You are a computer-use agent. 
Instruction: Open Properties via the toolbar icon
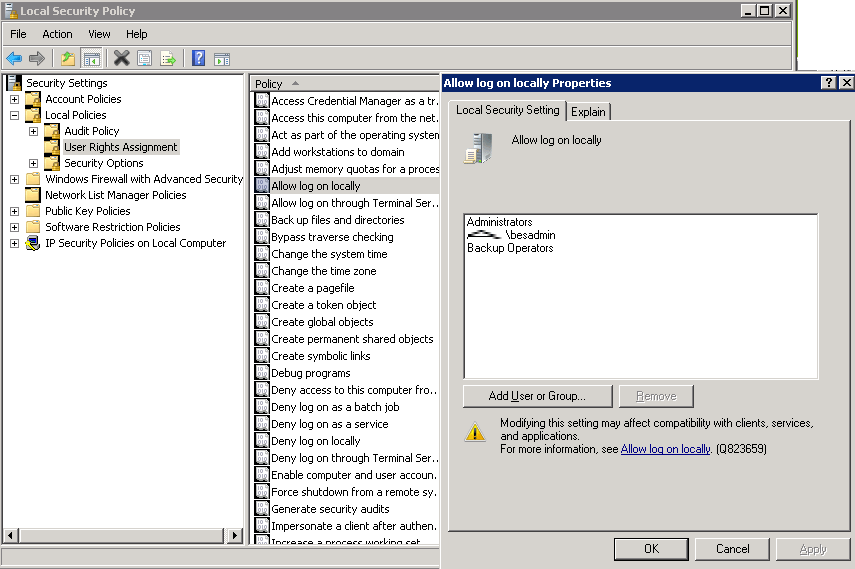point(145,59)
